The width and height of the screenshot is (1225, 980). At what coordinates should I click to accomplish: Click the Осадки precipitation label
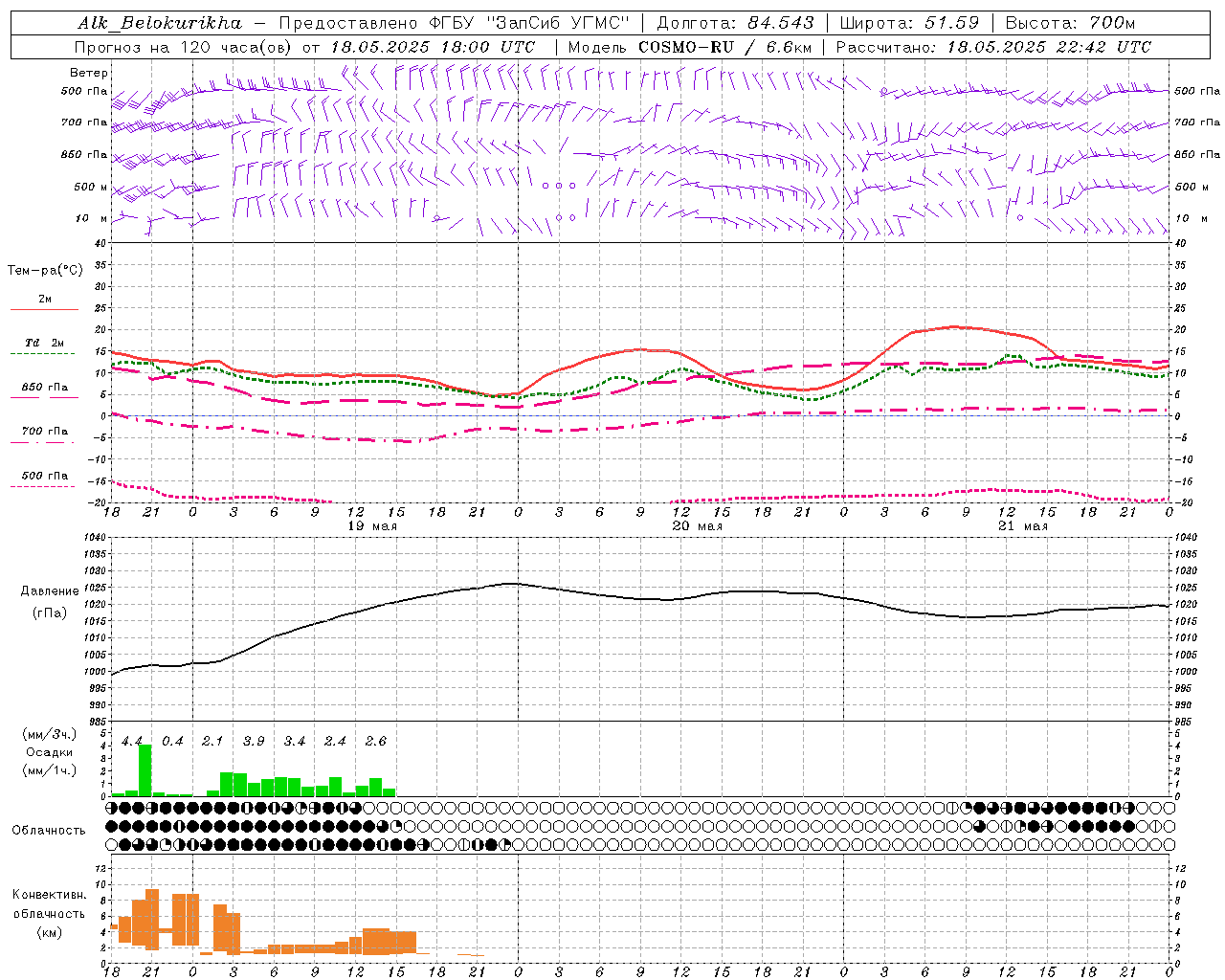click(x=49, y=752)
